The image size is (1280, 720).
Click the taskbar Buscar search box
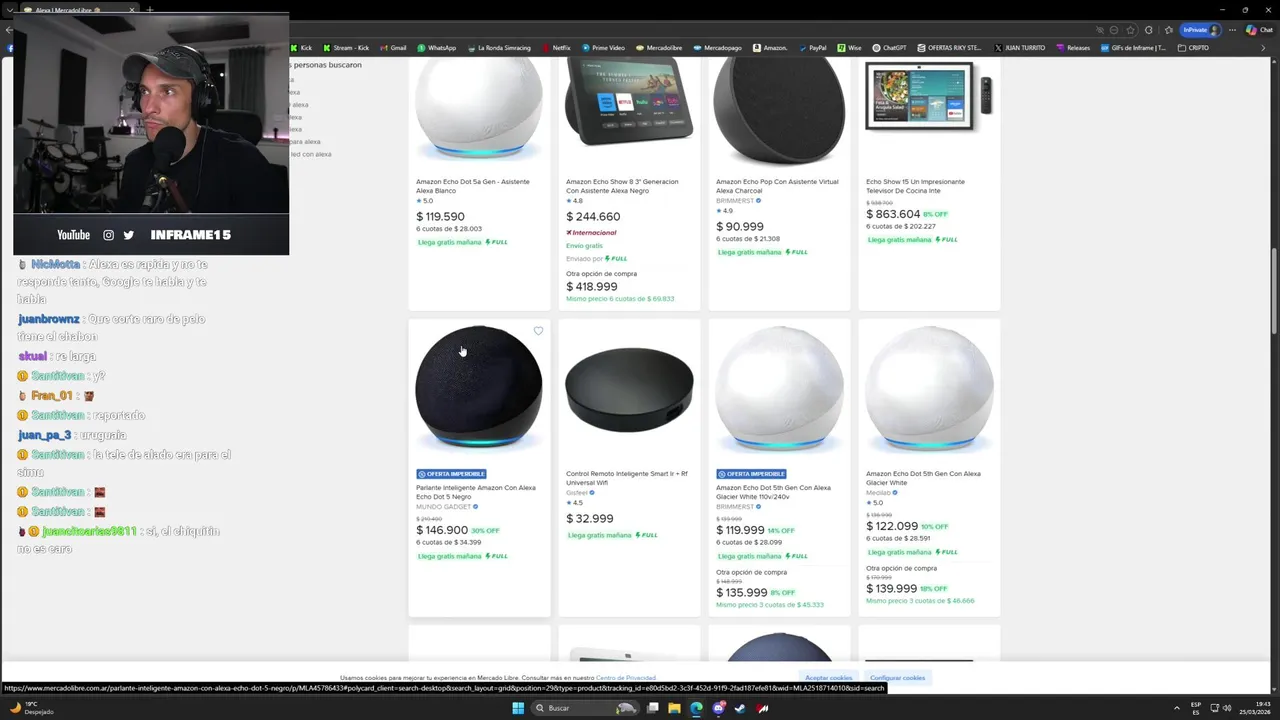584,708
